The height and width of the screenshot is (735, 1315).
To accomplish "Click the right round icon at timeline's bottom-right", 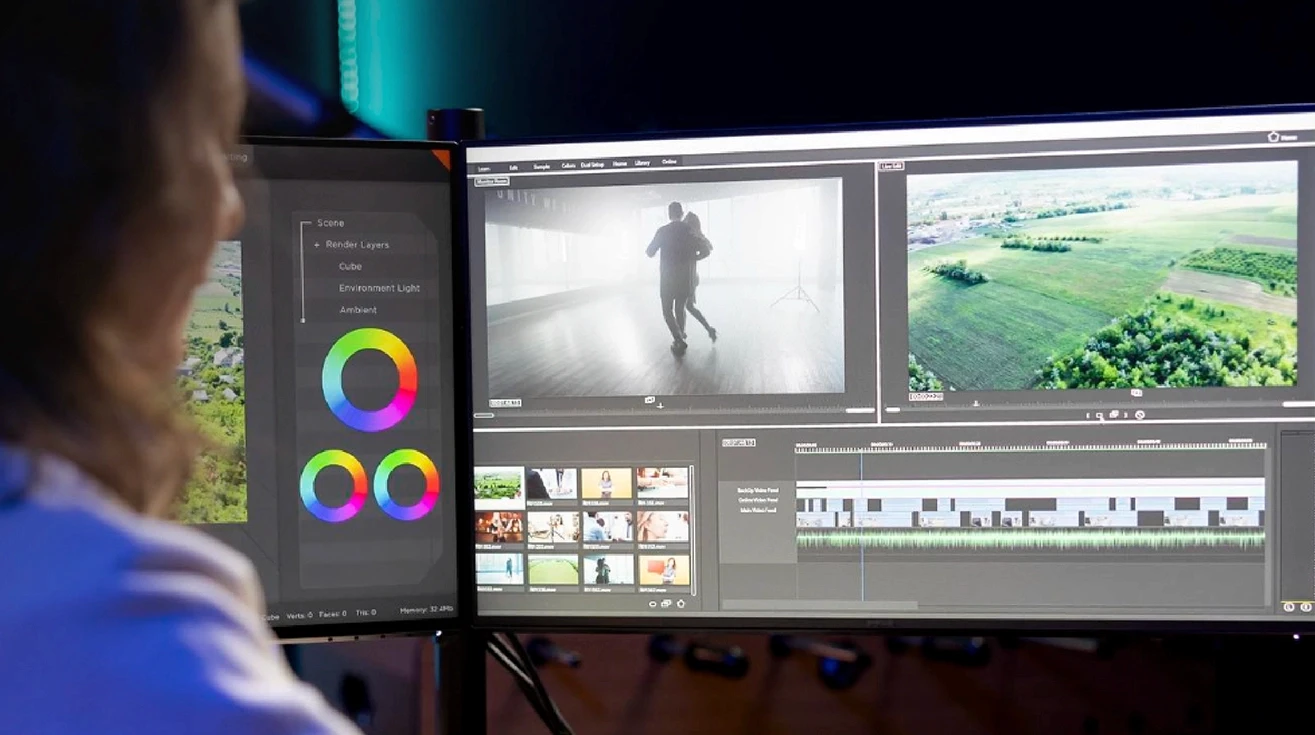I will (x=1305, y=606).
